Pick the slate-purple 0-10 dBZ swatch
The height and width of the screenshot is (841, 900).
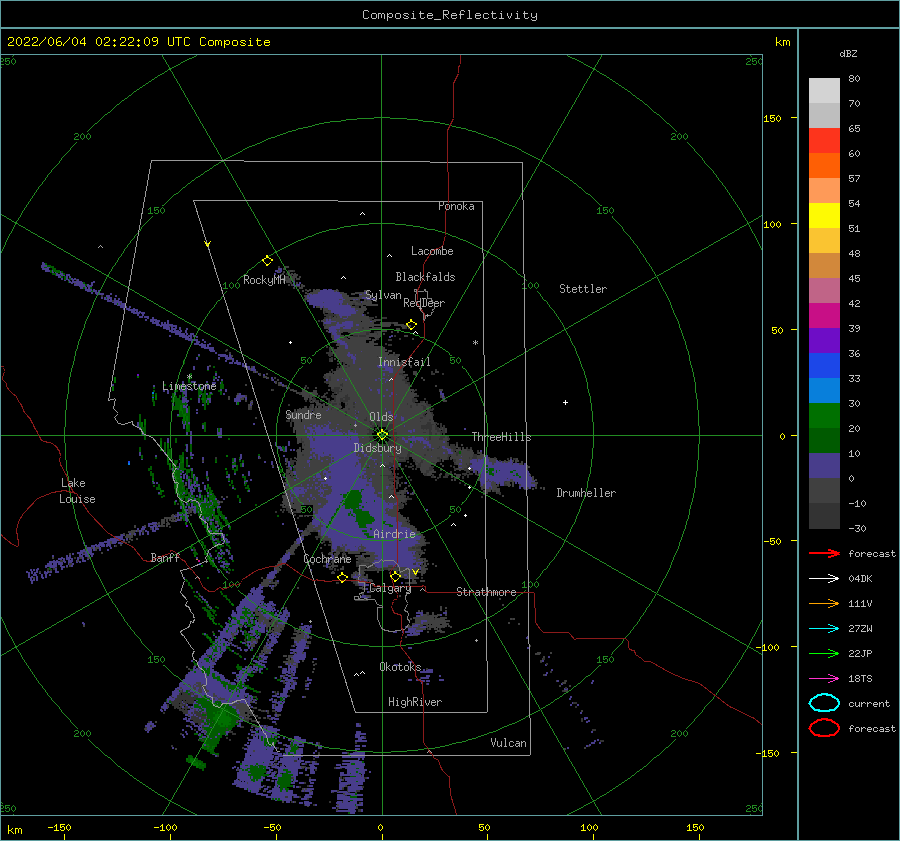824,465
